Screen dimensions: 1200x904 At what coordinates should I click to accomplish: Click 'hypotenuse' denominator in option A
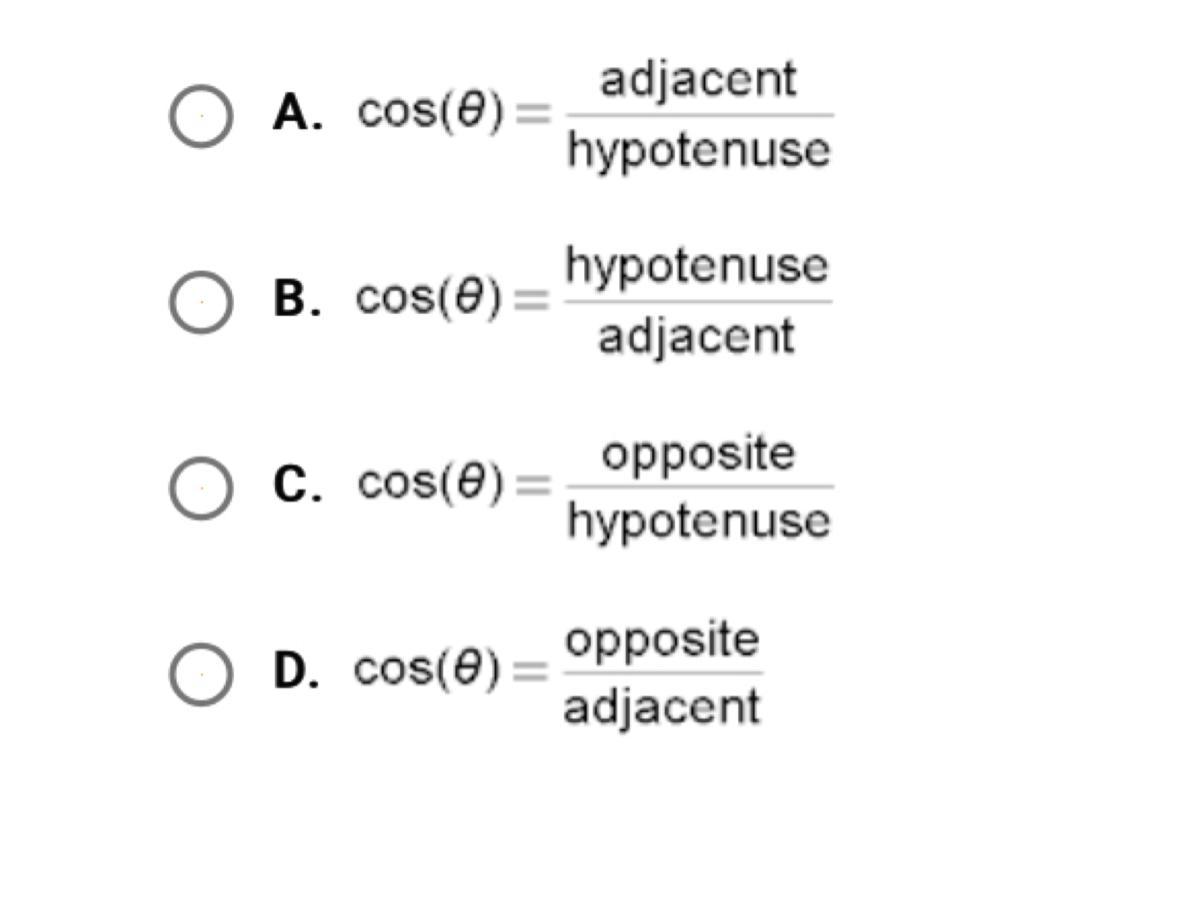pos(699,150)
